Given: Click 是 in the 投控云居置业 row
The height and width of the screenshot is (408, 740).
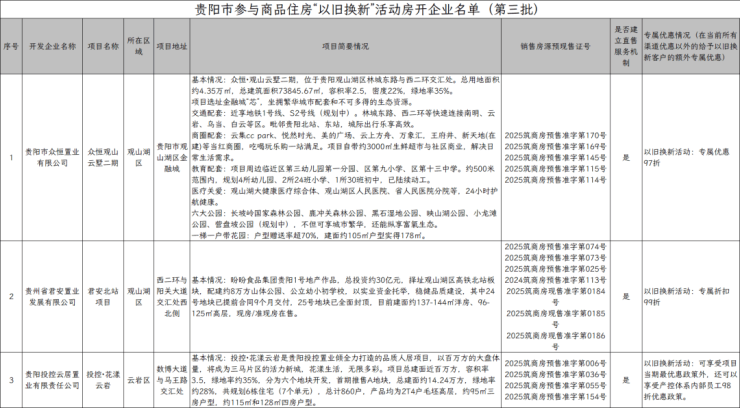Looking at the screenshot, I should coord(626,380).
